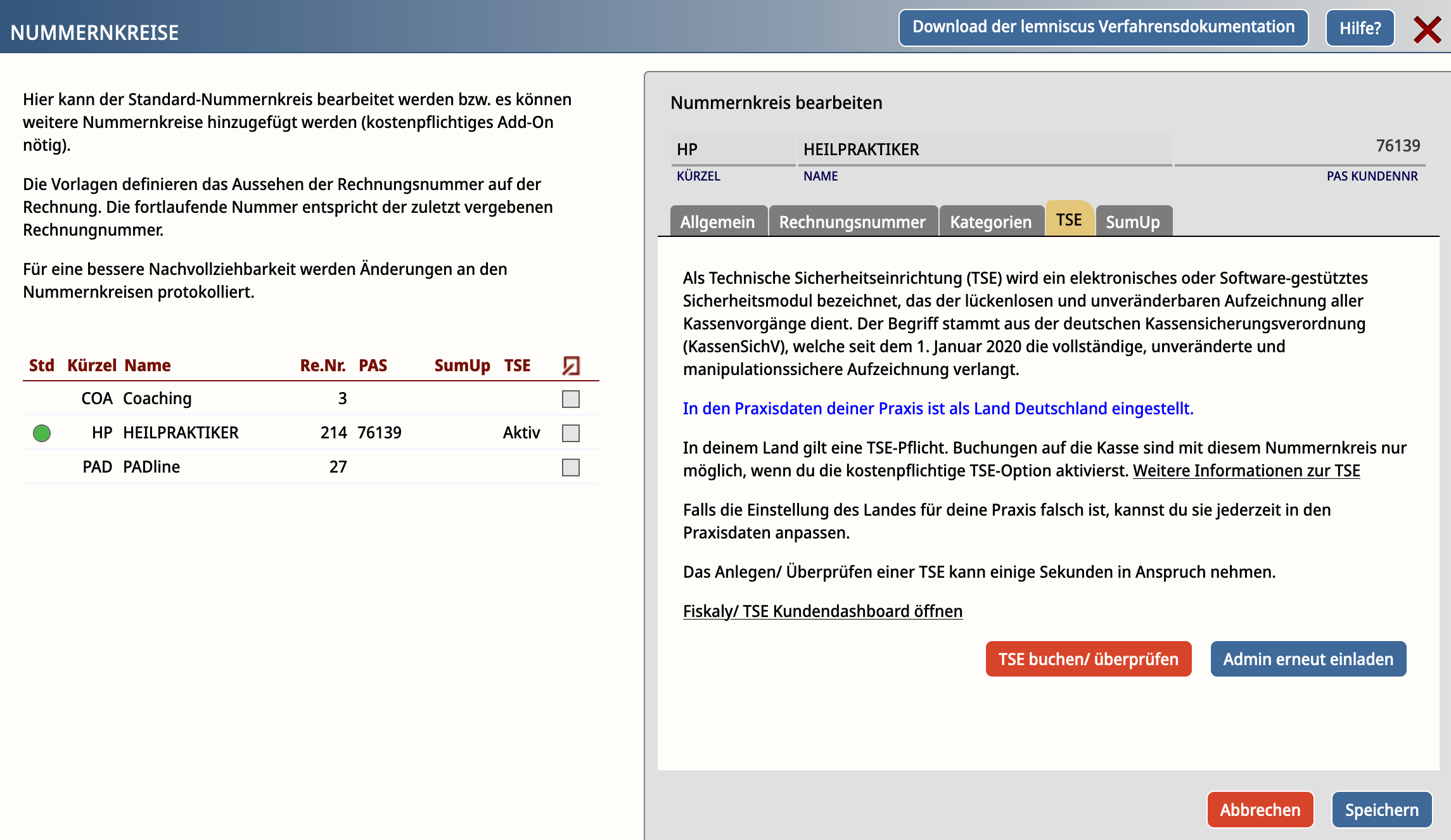
Task: Open Weitere Informationen zur TSE link
Action: click(1246, 471)
